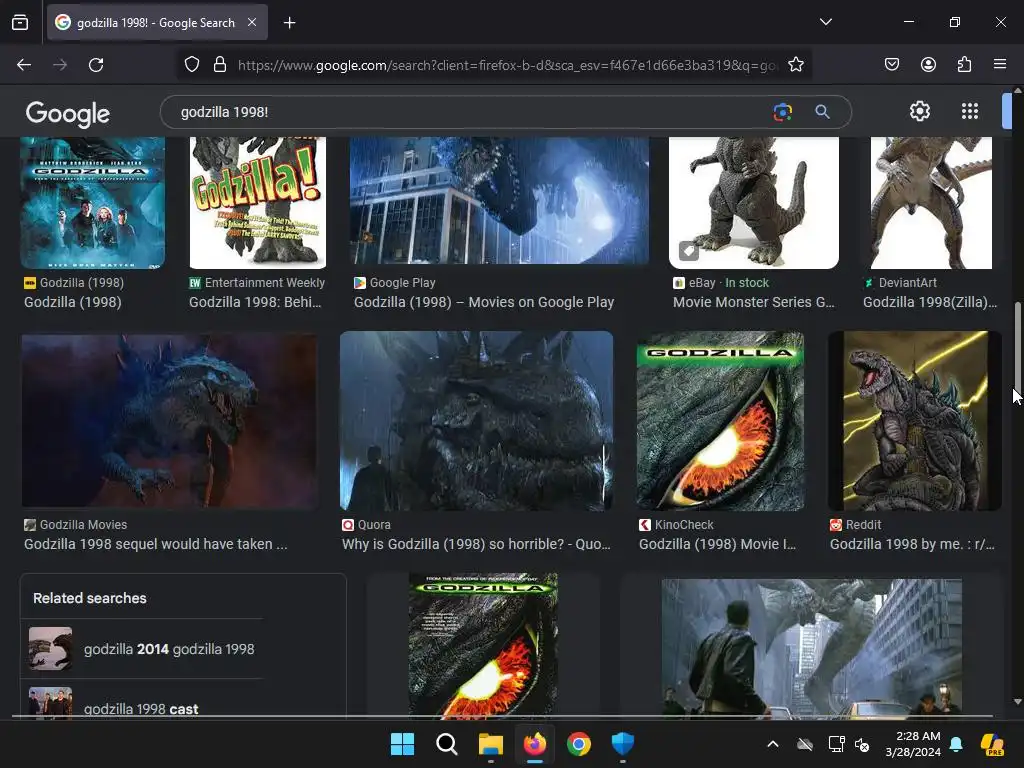The width and height of the screenshot is (1024, 768).
Task: Open Google Play Godzilla movie image
Action: (500, 200)
